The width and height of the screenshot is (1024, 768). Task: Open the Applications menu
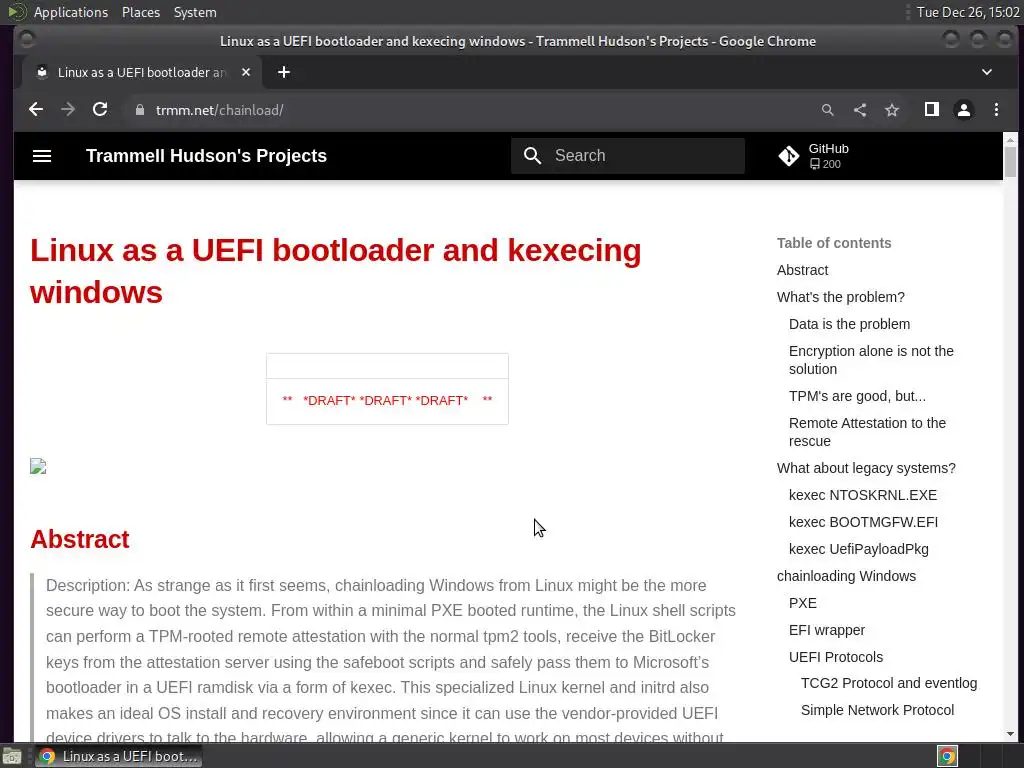coord(71,12)
